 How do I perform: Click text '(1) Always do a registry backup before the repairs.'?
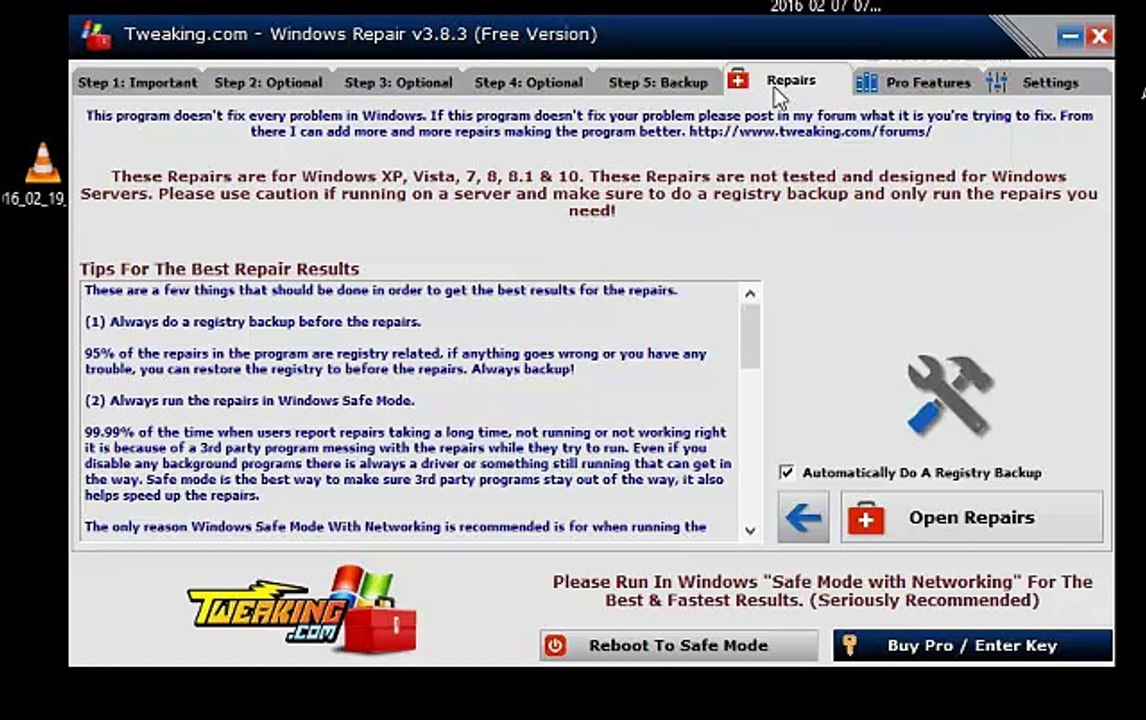tap(253, 322)
